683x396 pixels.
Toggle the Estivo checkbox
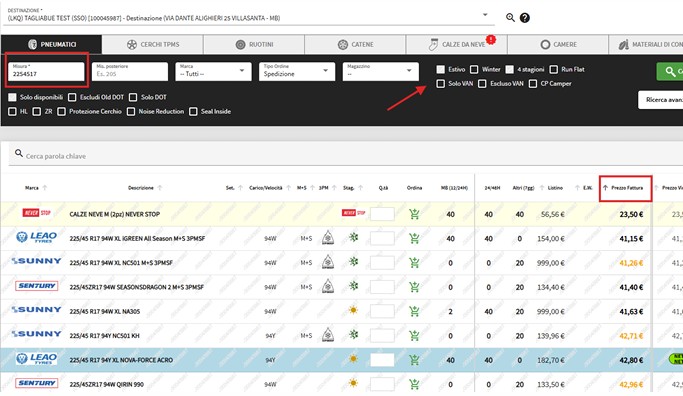tap(441, 69)
